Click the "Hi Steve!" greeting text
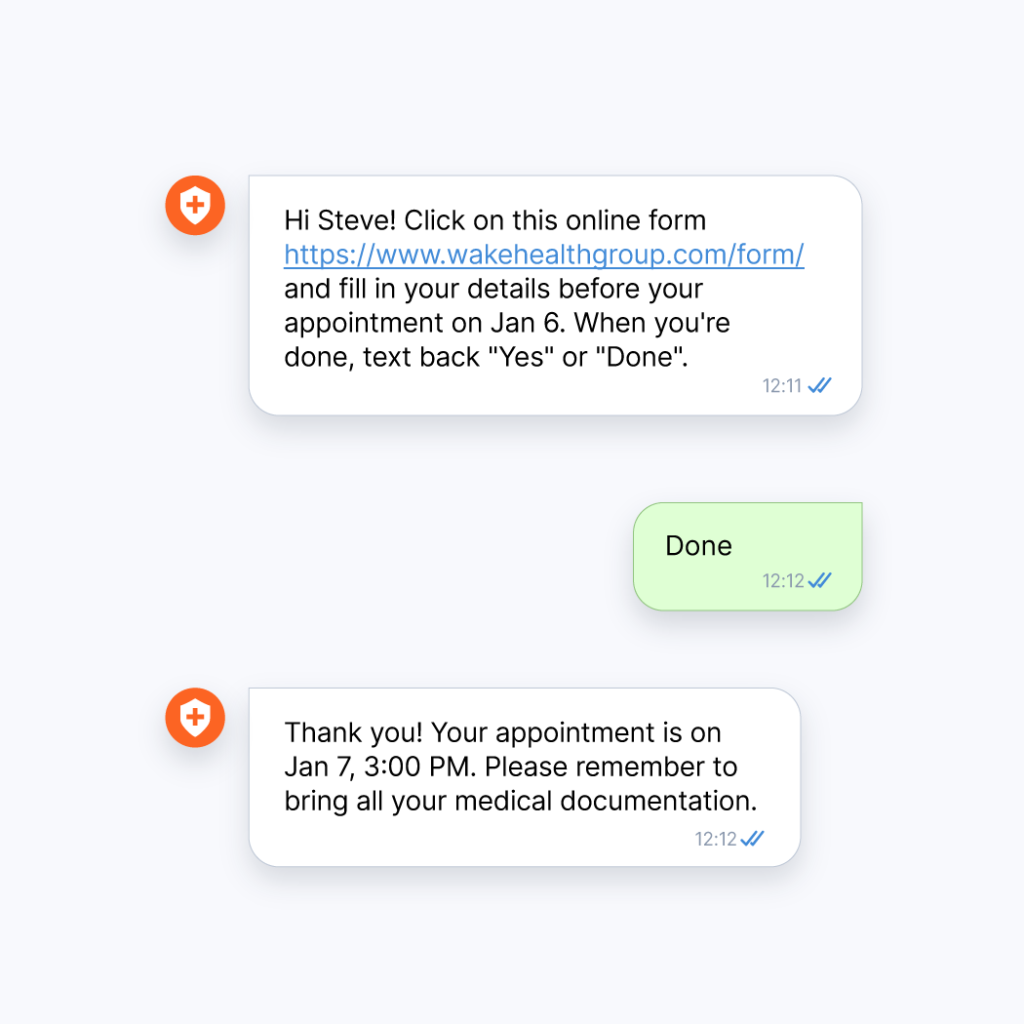The height and width of the screenshot is (1024, 1024). coord(340,221)
